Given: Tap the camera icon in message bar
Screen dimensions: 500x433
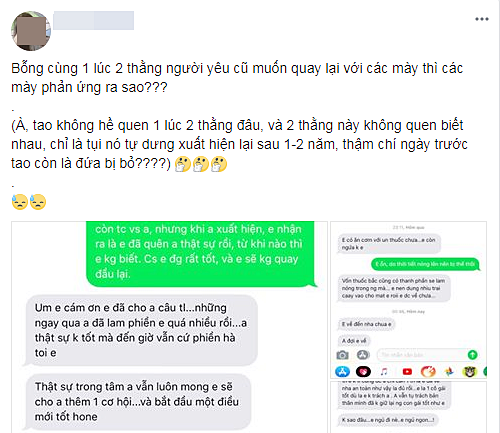Looking at the screenshot, I should (x=342, y=355).
